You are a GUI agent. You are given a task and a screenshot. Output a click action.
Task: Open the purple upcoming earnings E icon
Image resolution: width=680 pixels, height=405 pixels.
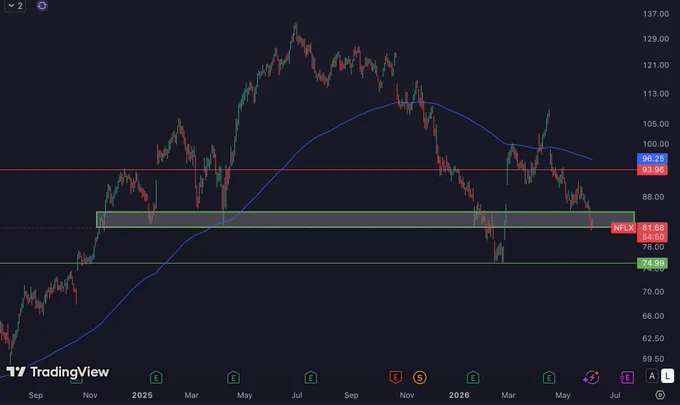point(627,378)
